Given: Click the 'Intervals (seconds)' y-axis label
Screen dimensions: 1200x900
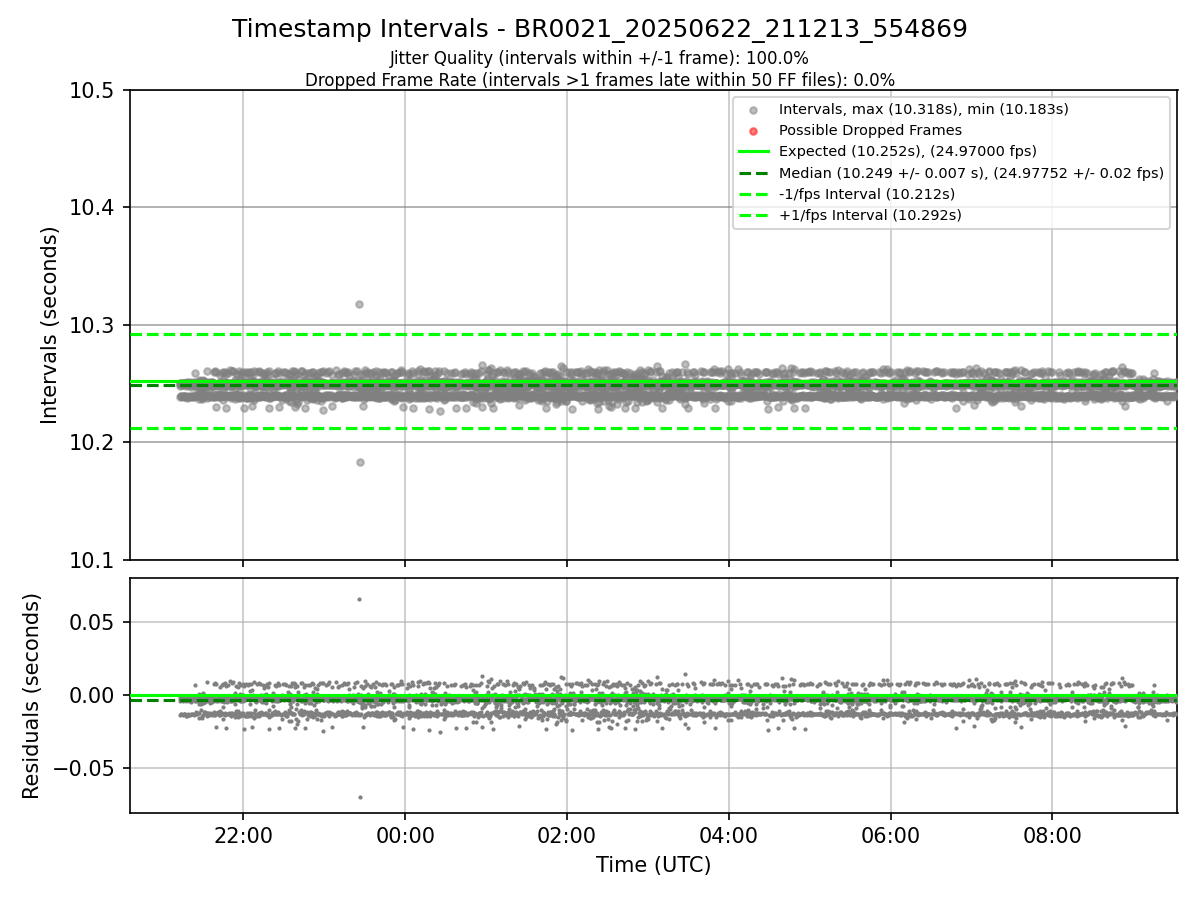Looking at the screenshot, I should coord(50,325).
